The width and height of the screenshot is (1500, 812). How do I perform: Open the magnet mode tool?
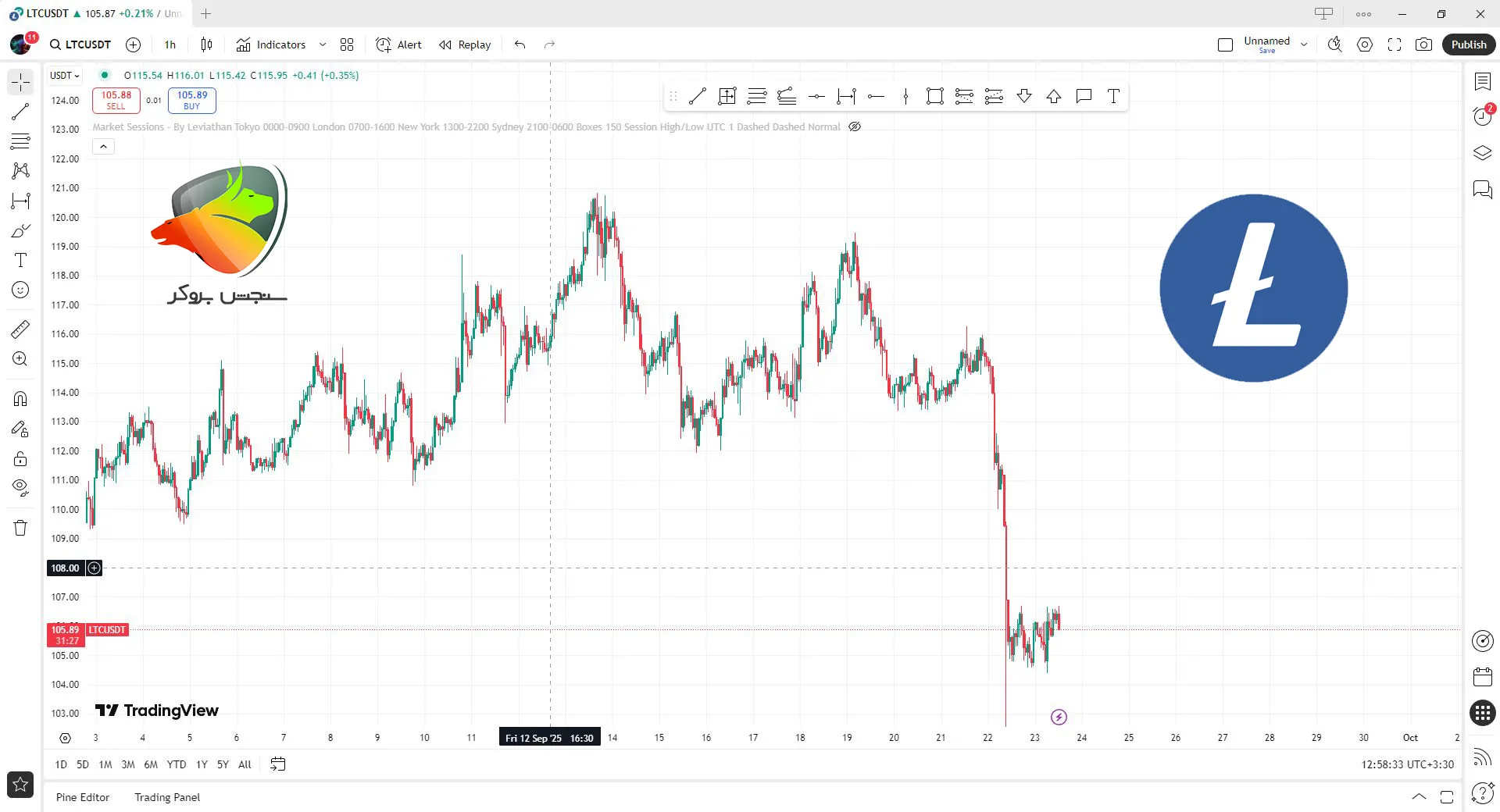click(20, 399)
